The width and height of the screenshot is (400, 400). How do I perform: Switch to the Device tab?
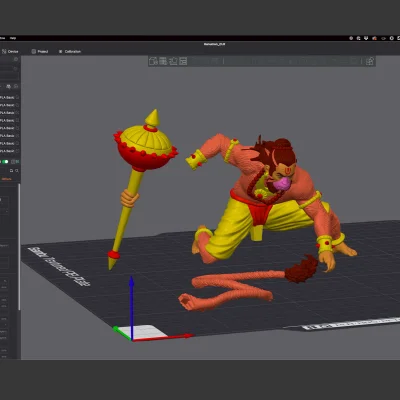pos(10,52)
